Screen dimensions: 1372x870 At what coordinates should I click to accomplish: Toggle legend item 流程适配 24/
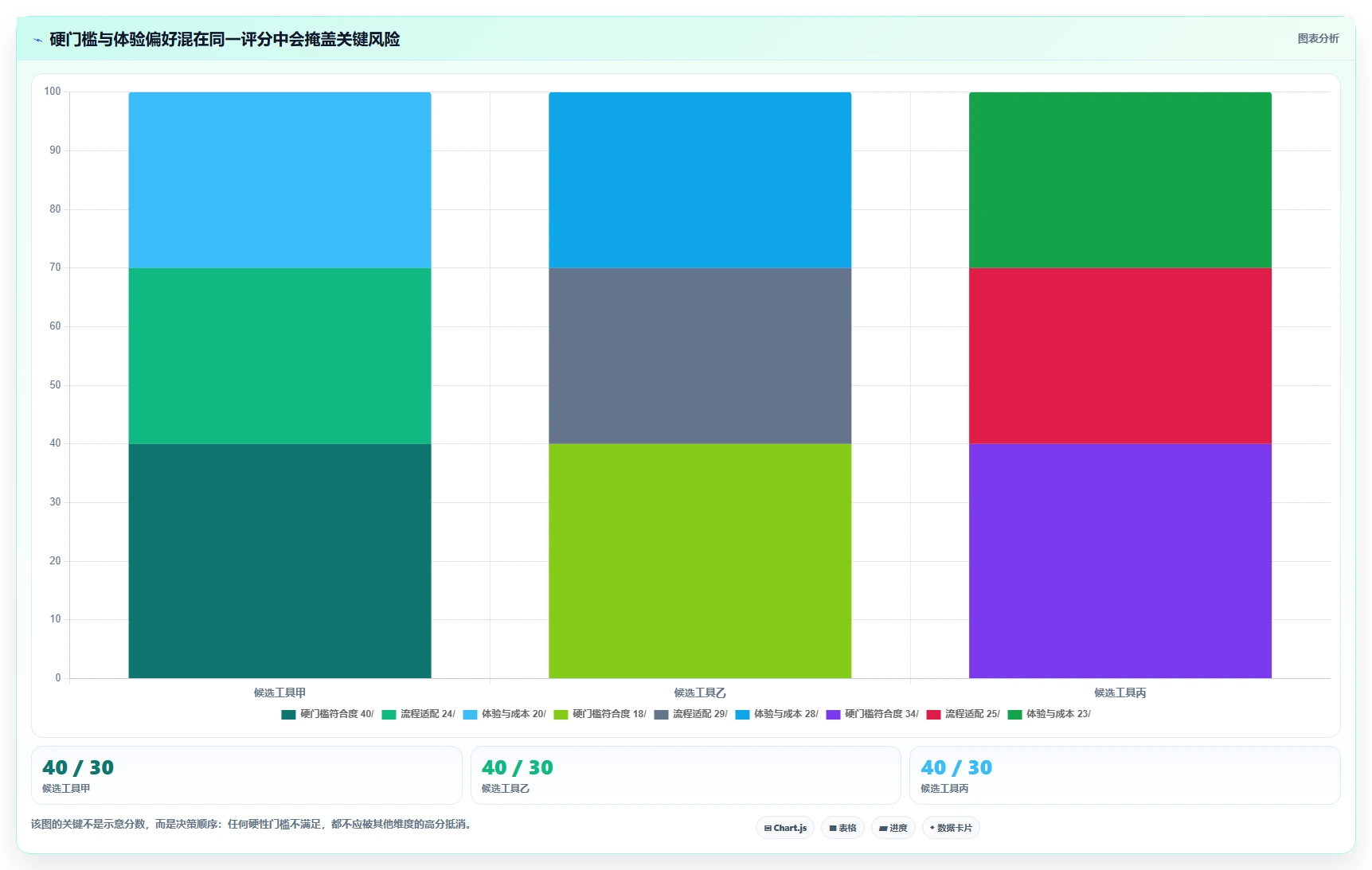click(x=418, y=714)
